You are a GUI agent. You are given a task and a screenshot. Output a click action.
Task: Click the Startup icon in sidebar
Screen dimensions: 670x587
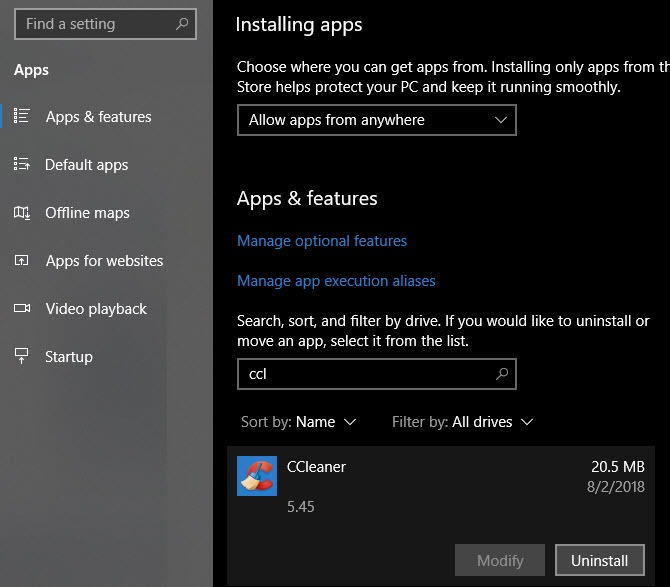click(22, 357)
